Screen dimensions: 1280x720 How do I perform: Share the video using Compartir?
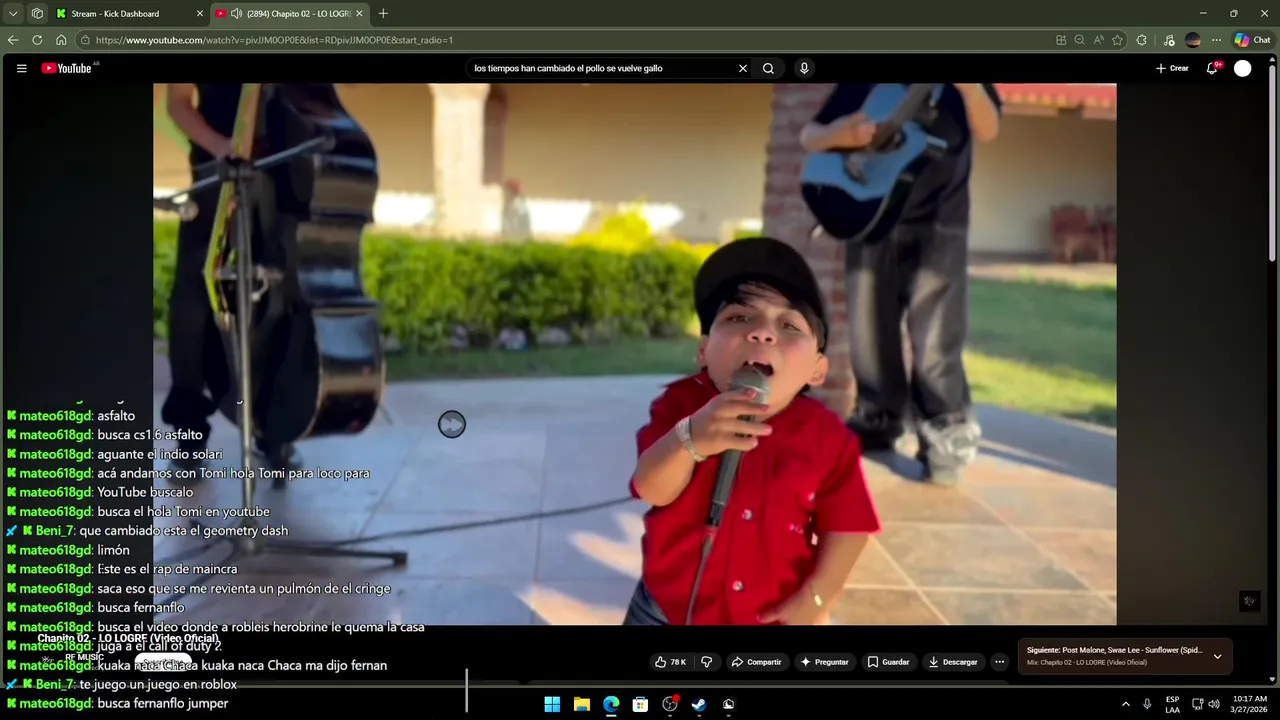[757, 662]
